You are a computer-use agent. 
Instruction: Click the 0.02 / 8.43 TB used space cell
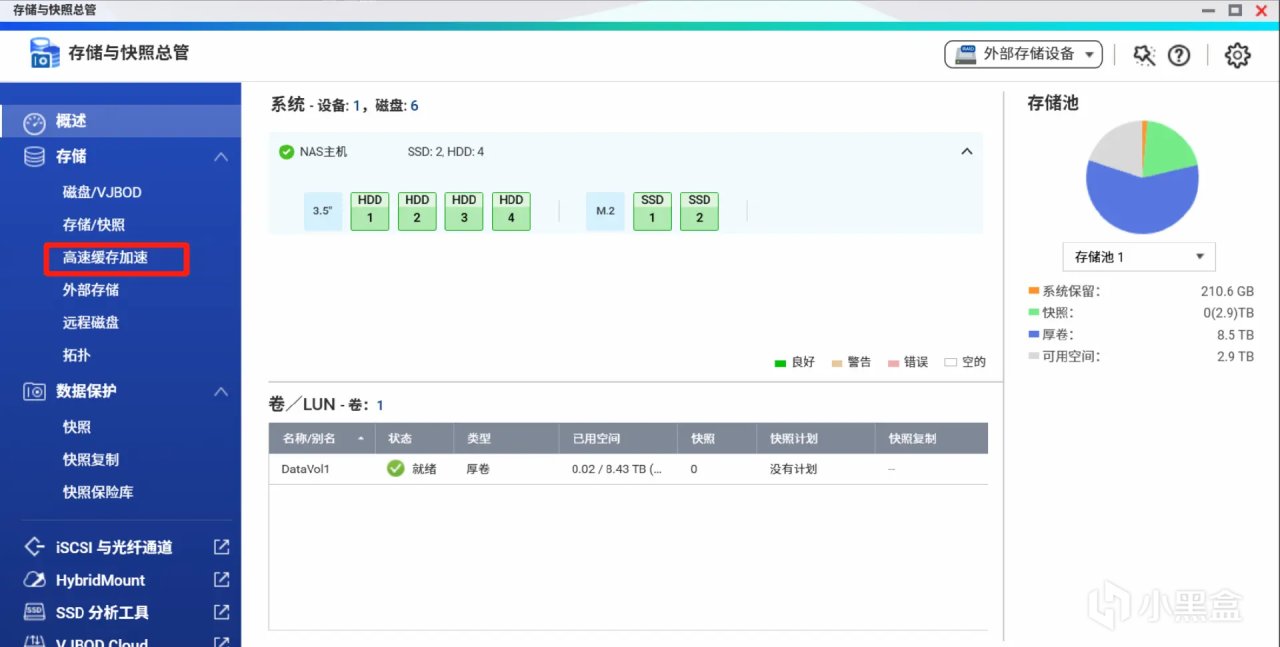pos(617,469)
